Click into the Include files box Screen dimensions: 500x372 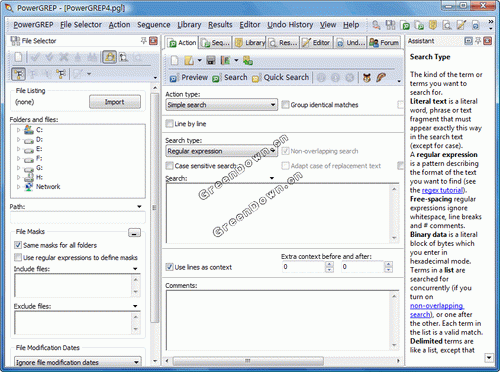[x=73, y=285]
